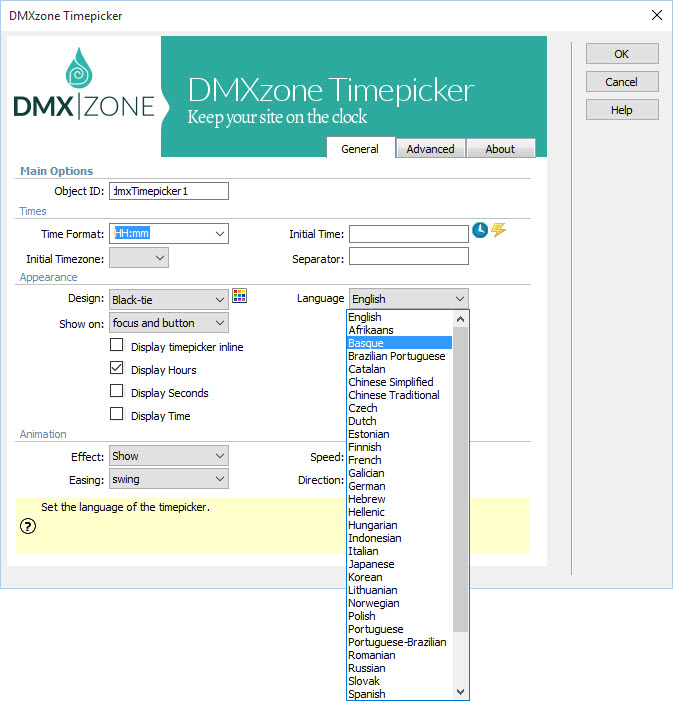This screenshot has height=710, width=673.
Task: Click the question mark help icon
Action: coord(28,526)
